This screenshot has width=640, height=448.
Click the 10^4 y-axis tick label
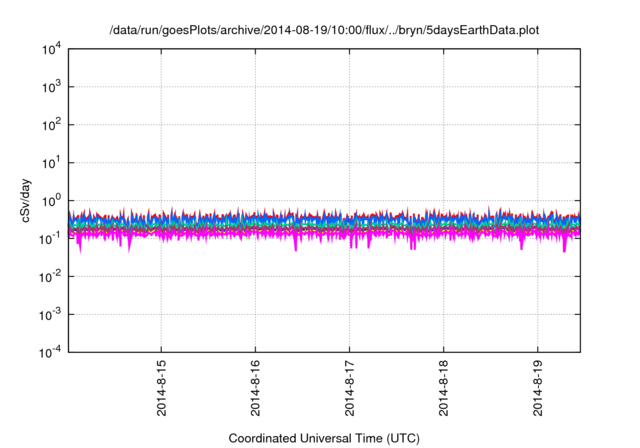point(52,49)
